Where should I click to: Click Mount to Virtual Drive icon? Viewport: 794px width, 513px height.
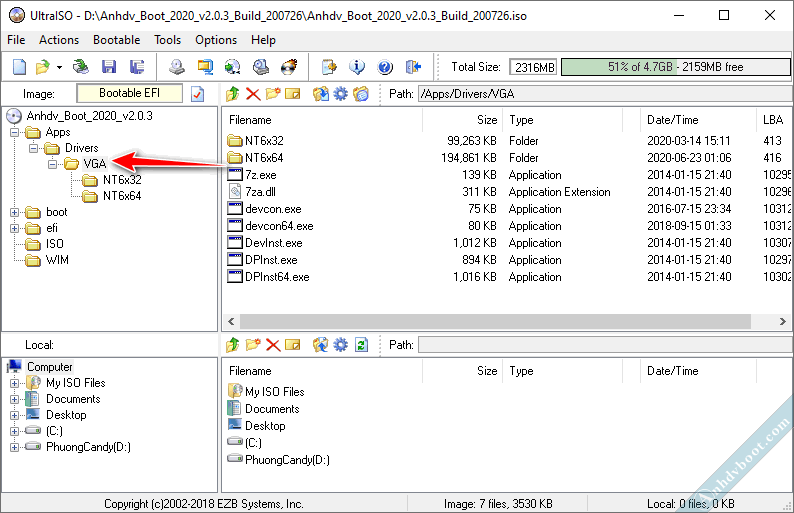261,67
